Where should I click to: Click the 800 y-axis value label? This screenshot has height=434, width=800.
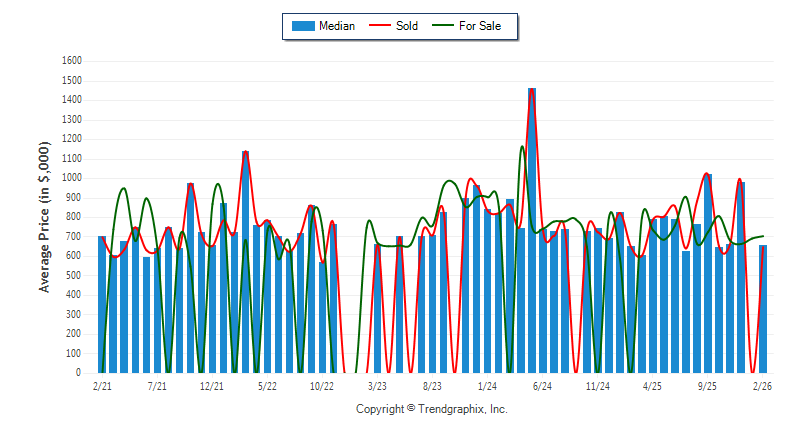73,217
